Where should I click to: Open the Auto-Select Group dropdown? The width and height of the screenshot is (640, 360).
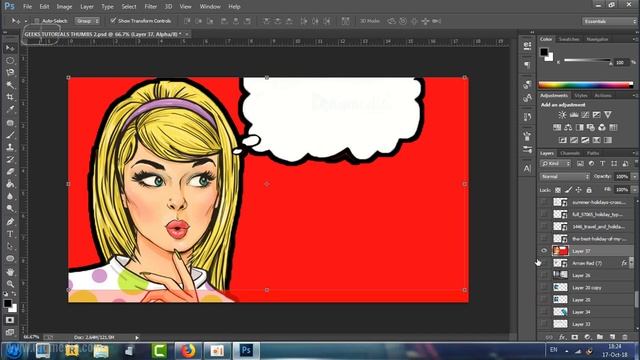pos(87,21)
